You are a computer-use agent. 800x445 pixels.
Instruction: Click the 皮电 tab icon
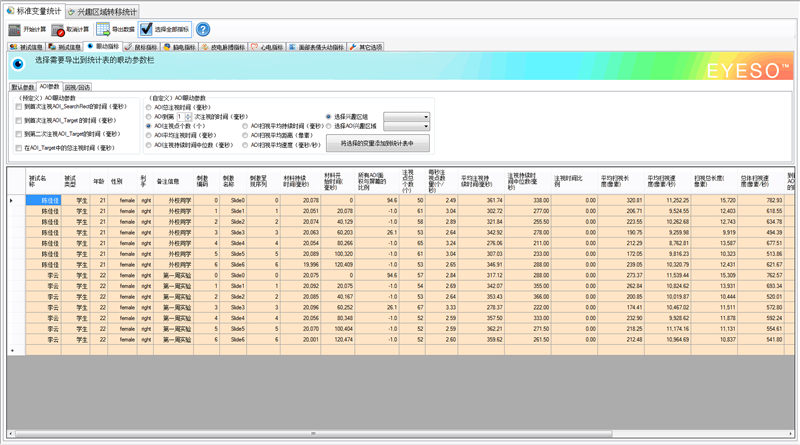coord(205,47)
